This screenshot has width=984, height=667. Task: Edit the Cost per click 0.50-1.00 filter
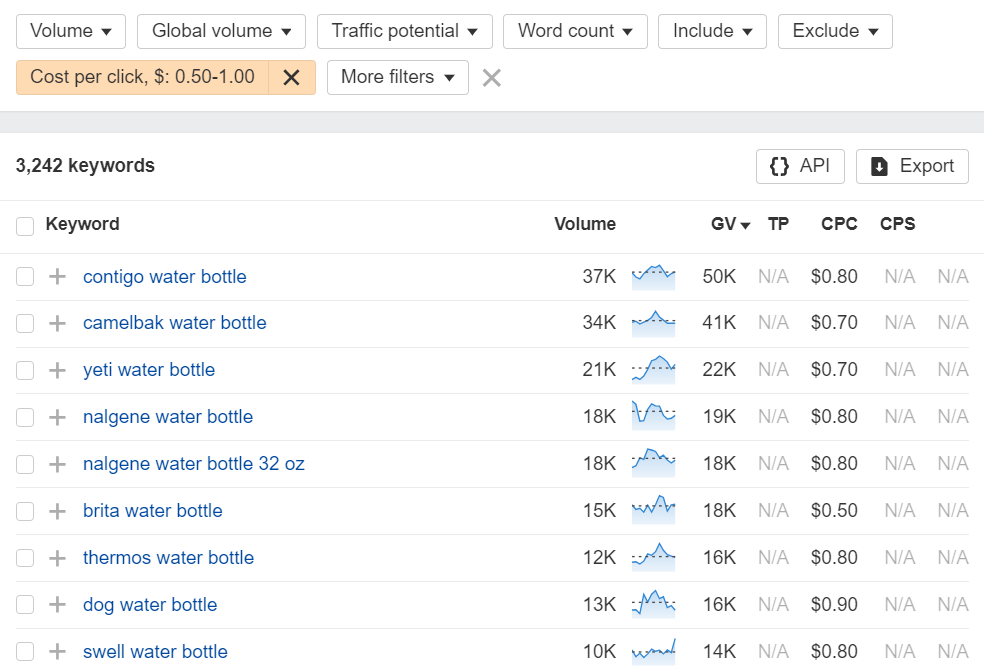tap(142, 78)
